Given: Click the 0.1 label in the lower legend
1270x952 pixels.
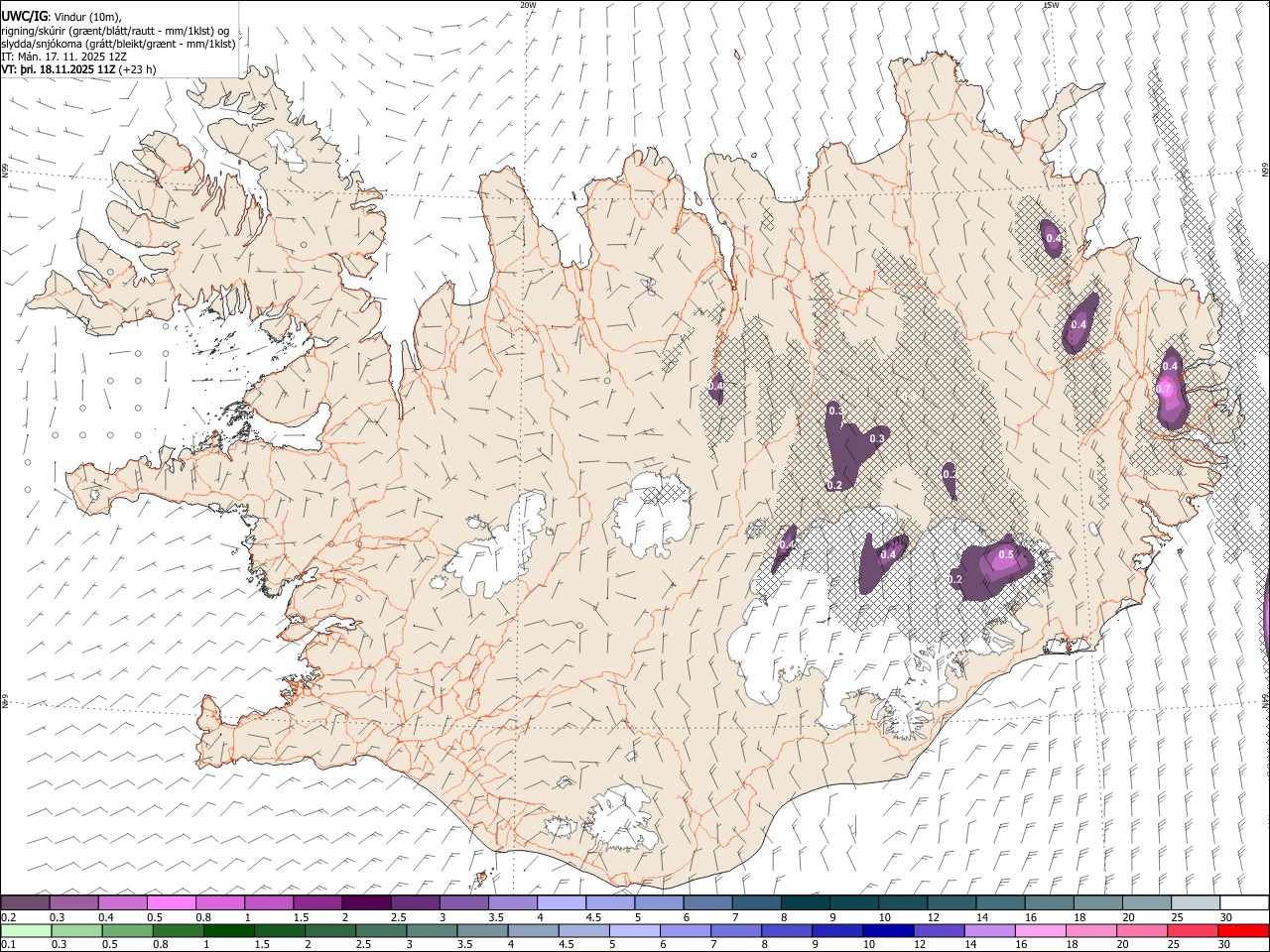Looking at the screenshot, I should tap(8, 944).
